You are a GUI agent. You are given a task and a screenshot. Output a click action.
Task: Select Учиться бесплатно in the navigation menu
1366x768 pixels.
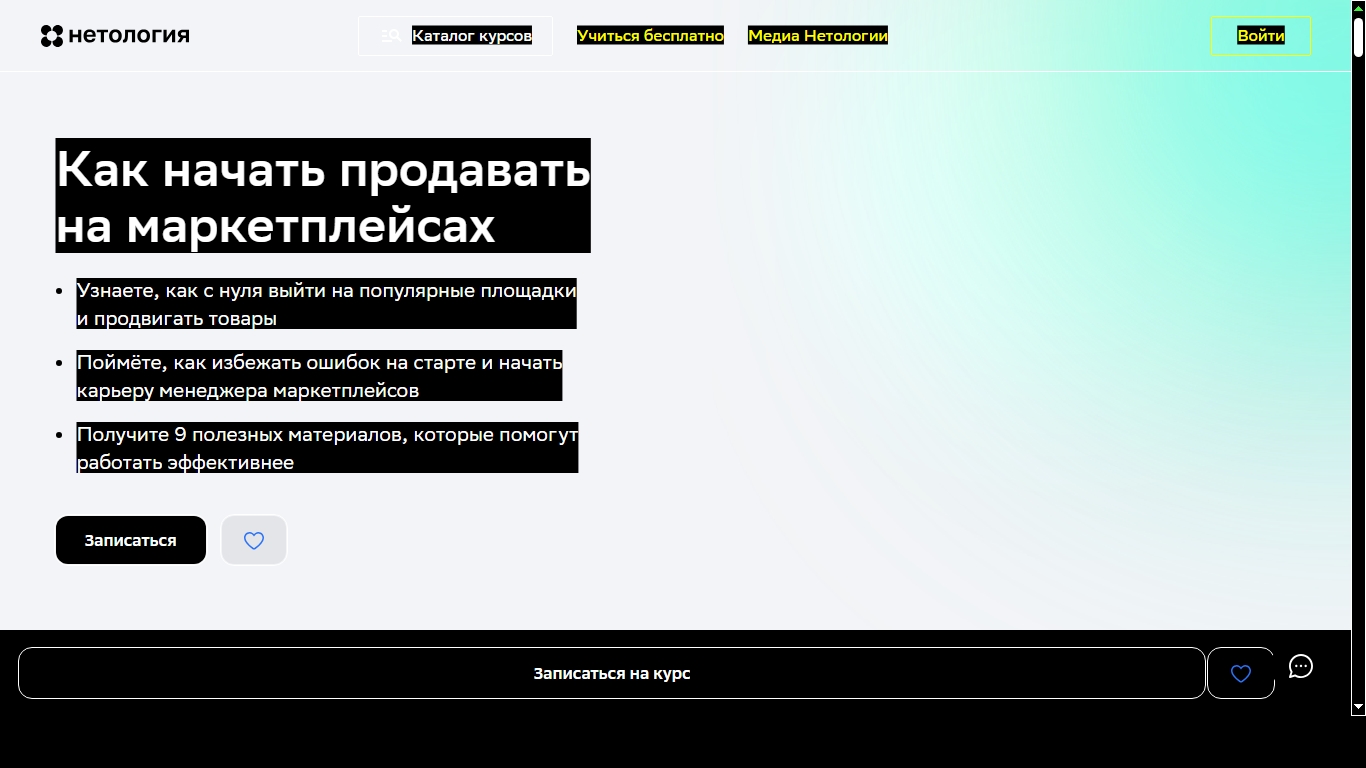pos(650,35)
